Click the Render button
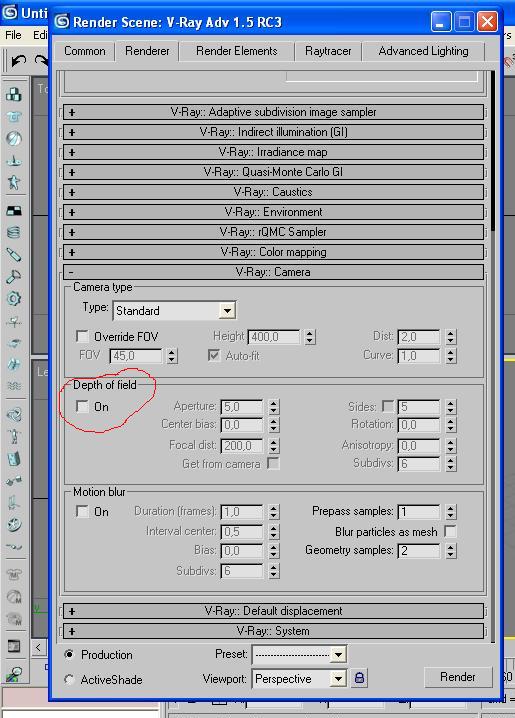Viewport: 515px width, 718px height. pyautogui.click(x=458, y=677)
